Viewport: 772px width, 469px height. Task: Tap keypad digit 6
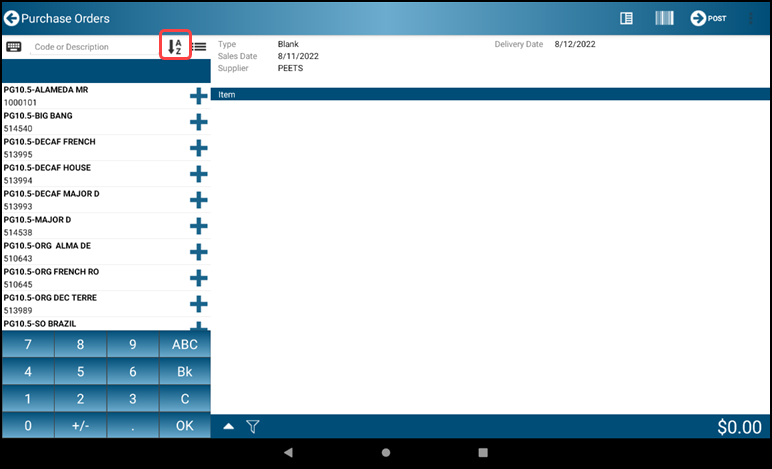pos(132,372)
